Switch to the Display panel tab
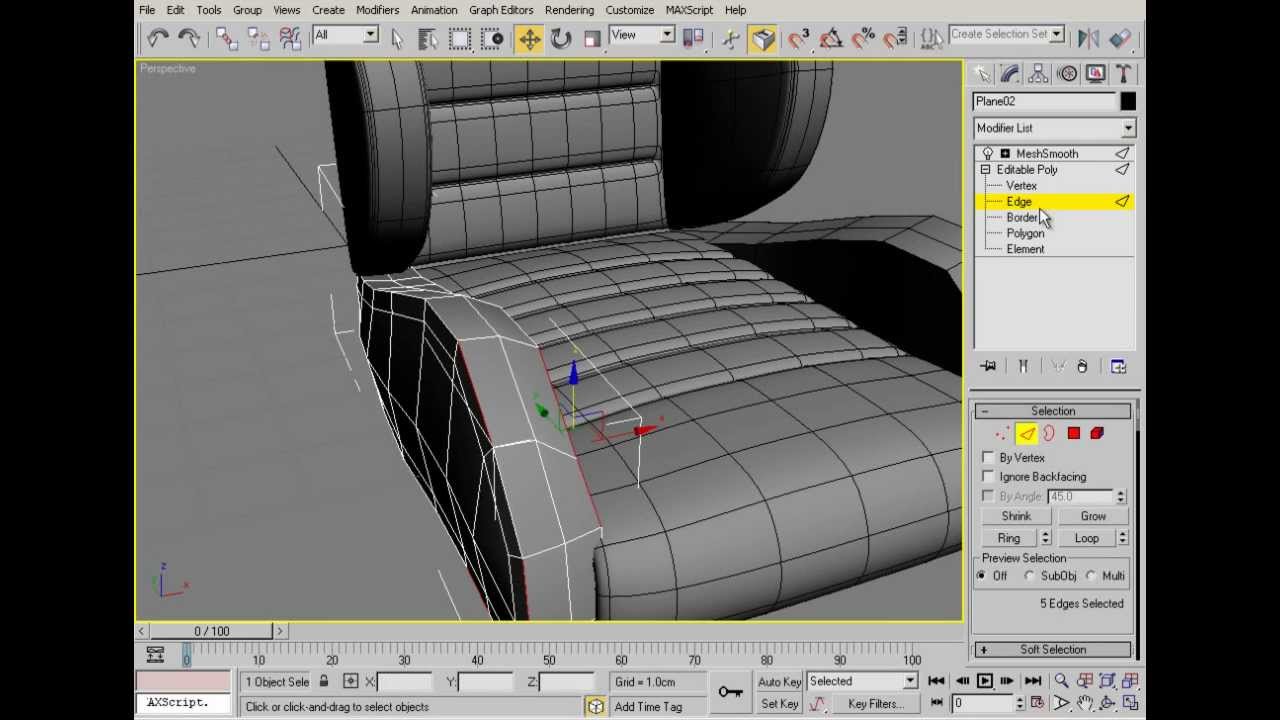 1096,74
